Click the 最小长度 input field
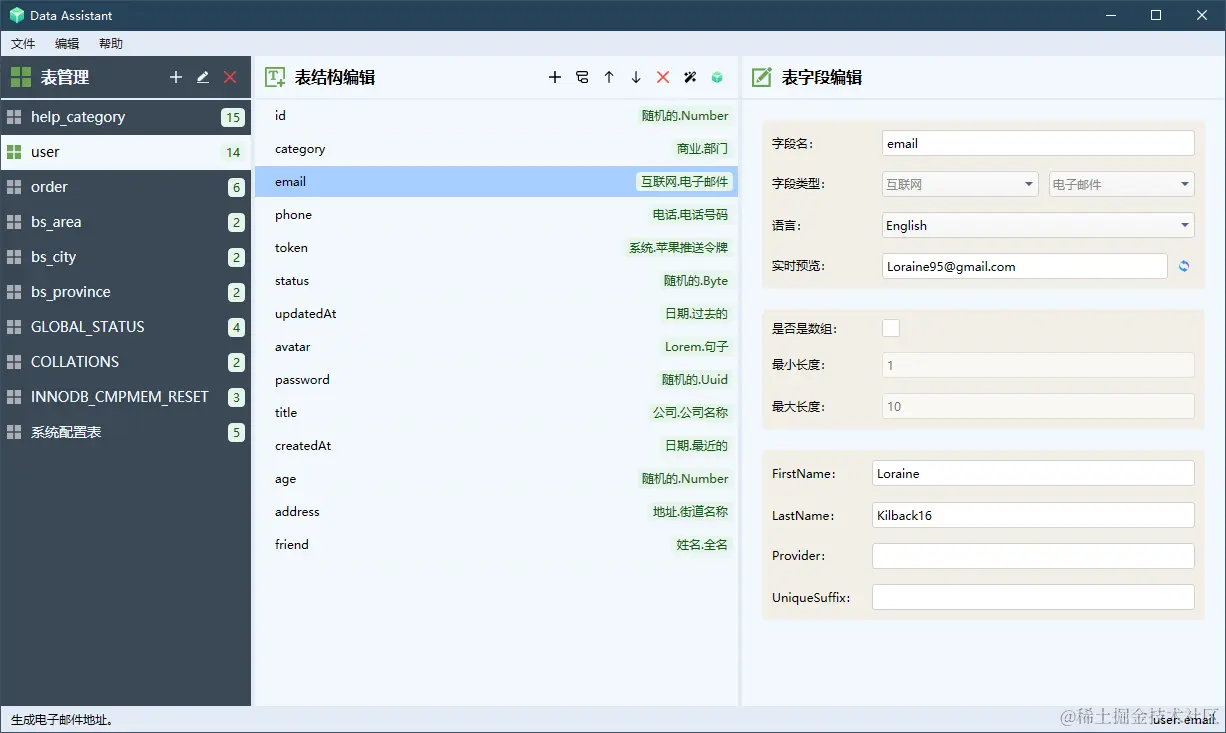Image resolution: width=1226 pixels, height=733 pixels. [x=1038, y=365]
